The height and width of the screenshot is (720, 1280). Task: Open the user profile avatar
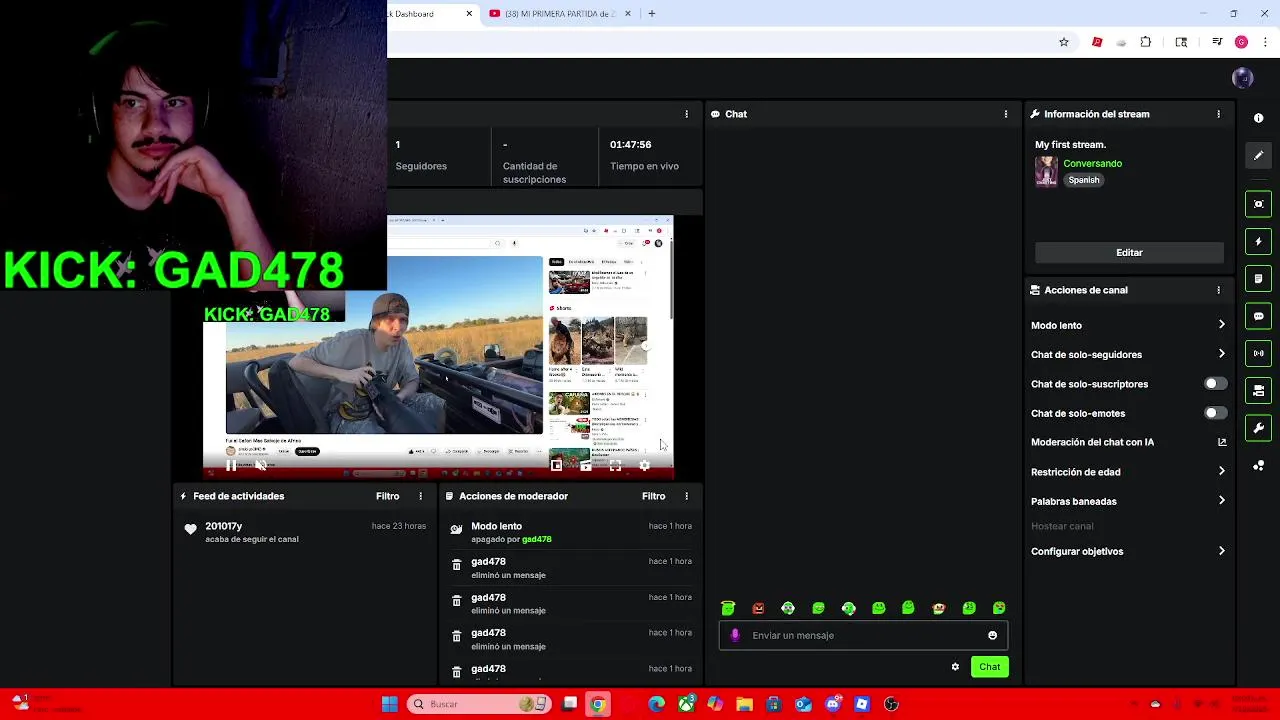1243,78
